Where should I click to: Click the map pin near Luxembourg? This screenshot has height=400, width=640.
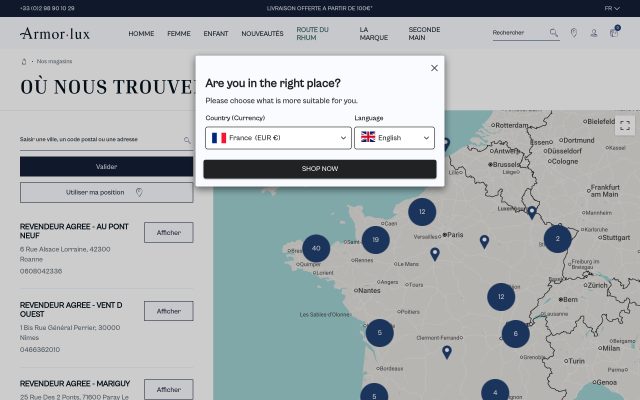(x=531, y=212)
